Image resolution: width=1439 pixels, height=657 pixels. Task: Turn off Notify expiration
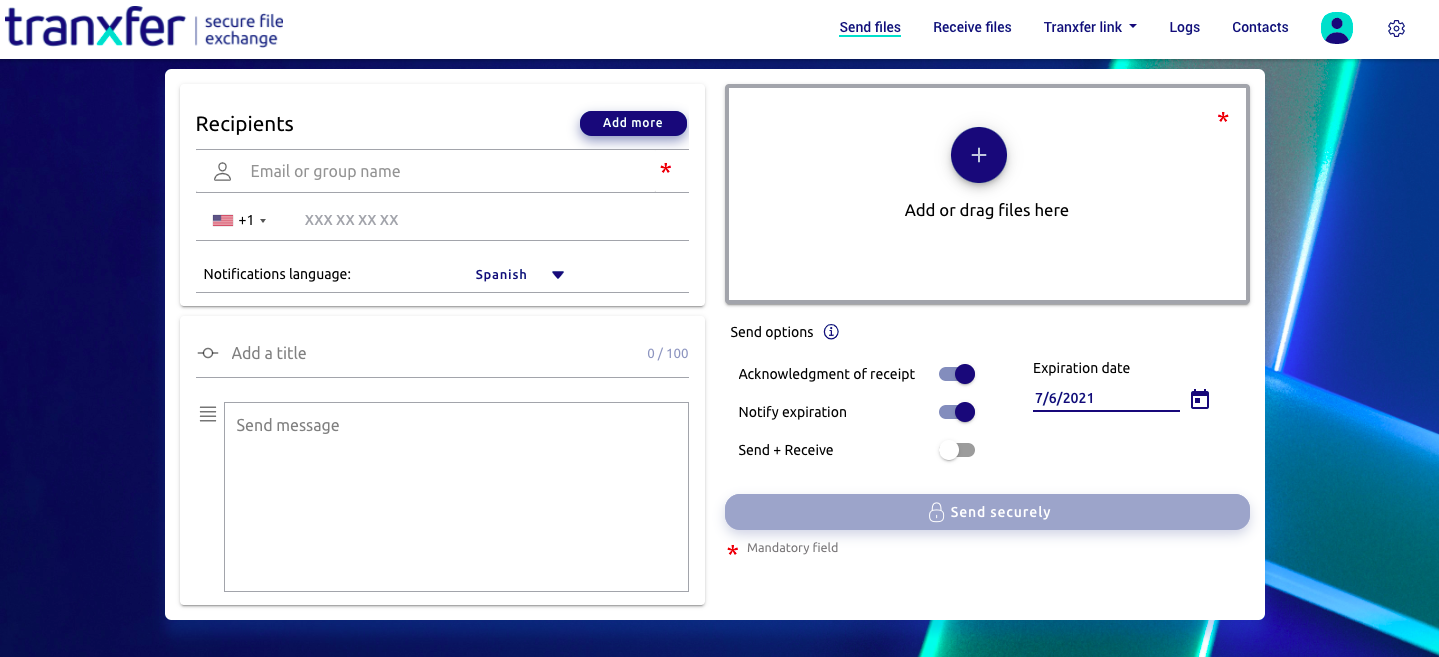point(956,411)
